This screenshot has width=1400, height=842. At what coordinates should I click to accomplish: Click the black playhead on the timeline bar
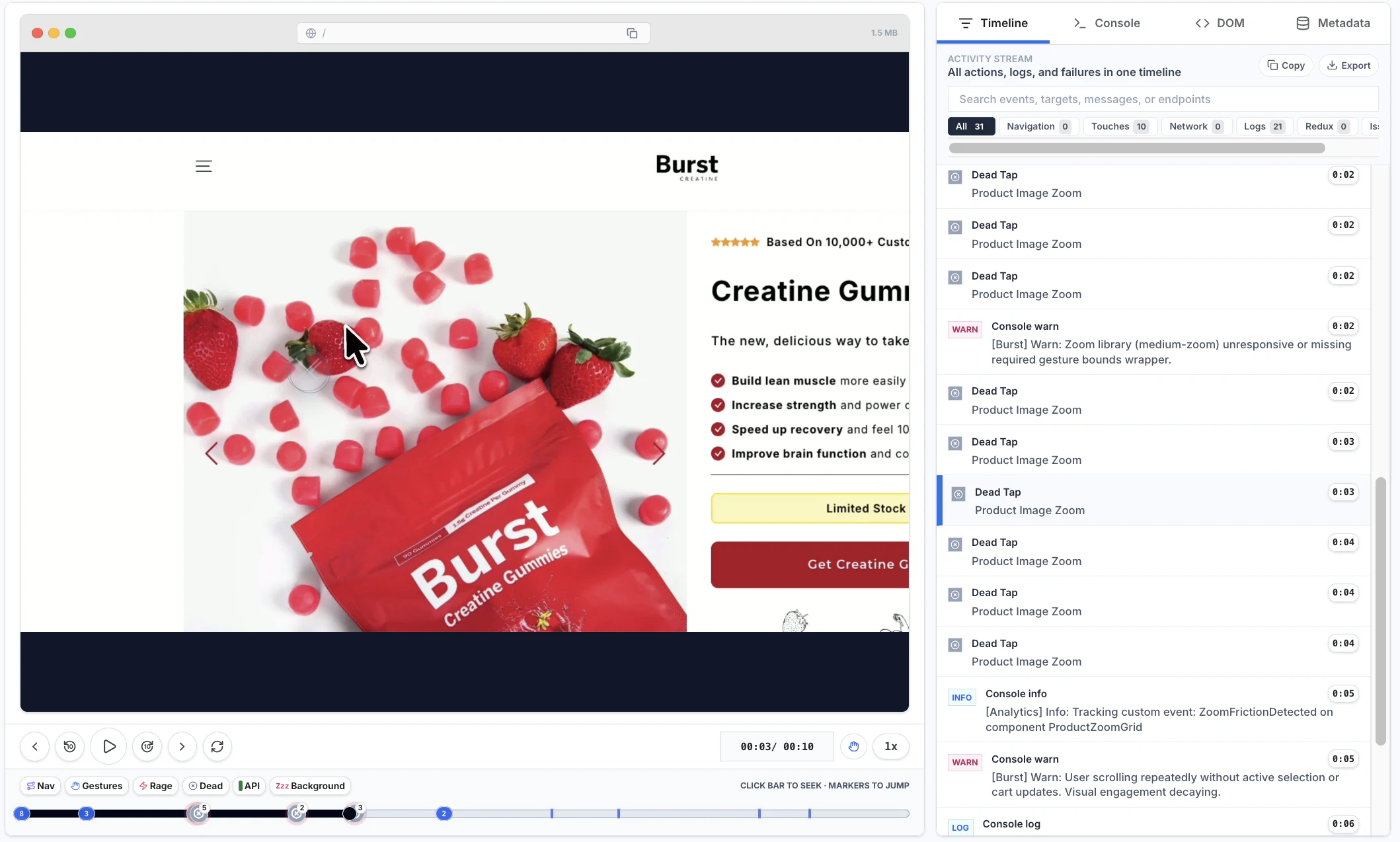pyautogui.click(x=350, y=814)
